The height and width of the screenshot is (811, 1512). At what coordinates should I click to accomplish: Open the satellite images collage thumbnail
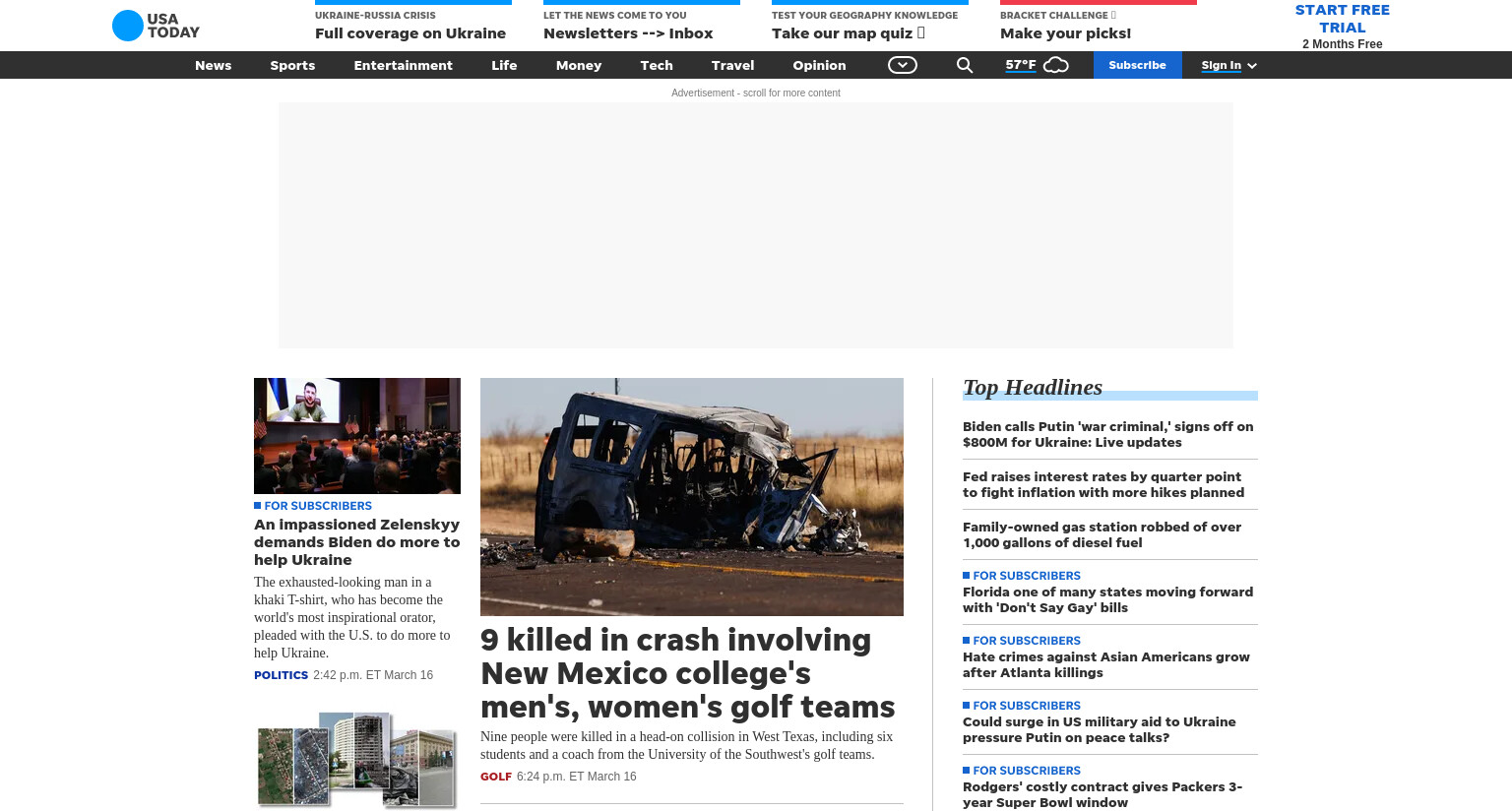(x=357, y=760)
